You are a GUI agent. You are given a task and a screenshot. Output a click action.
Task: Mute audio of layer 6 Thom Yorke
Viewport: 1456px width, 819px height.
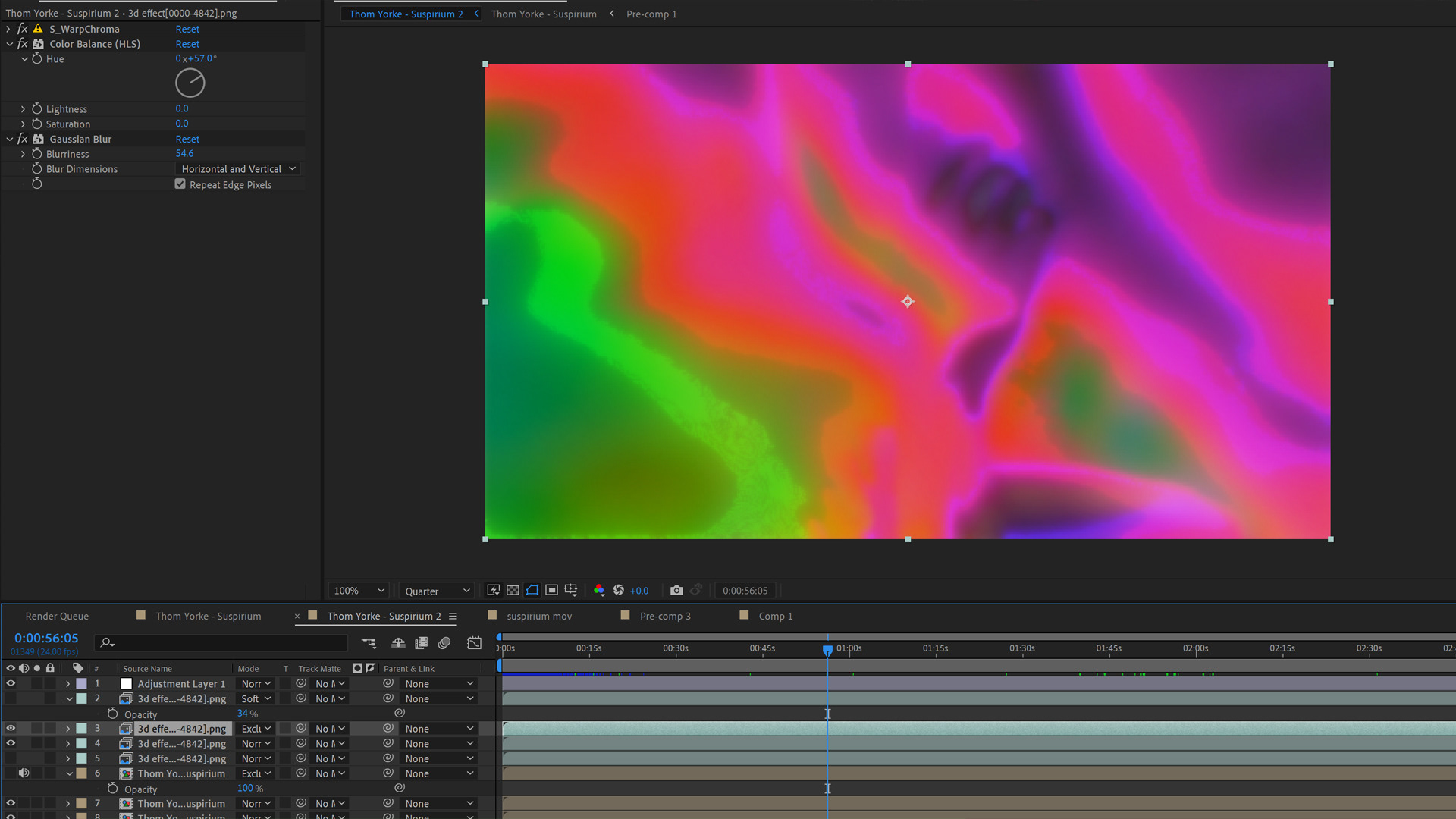pos(24,773)
